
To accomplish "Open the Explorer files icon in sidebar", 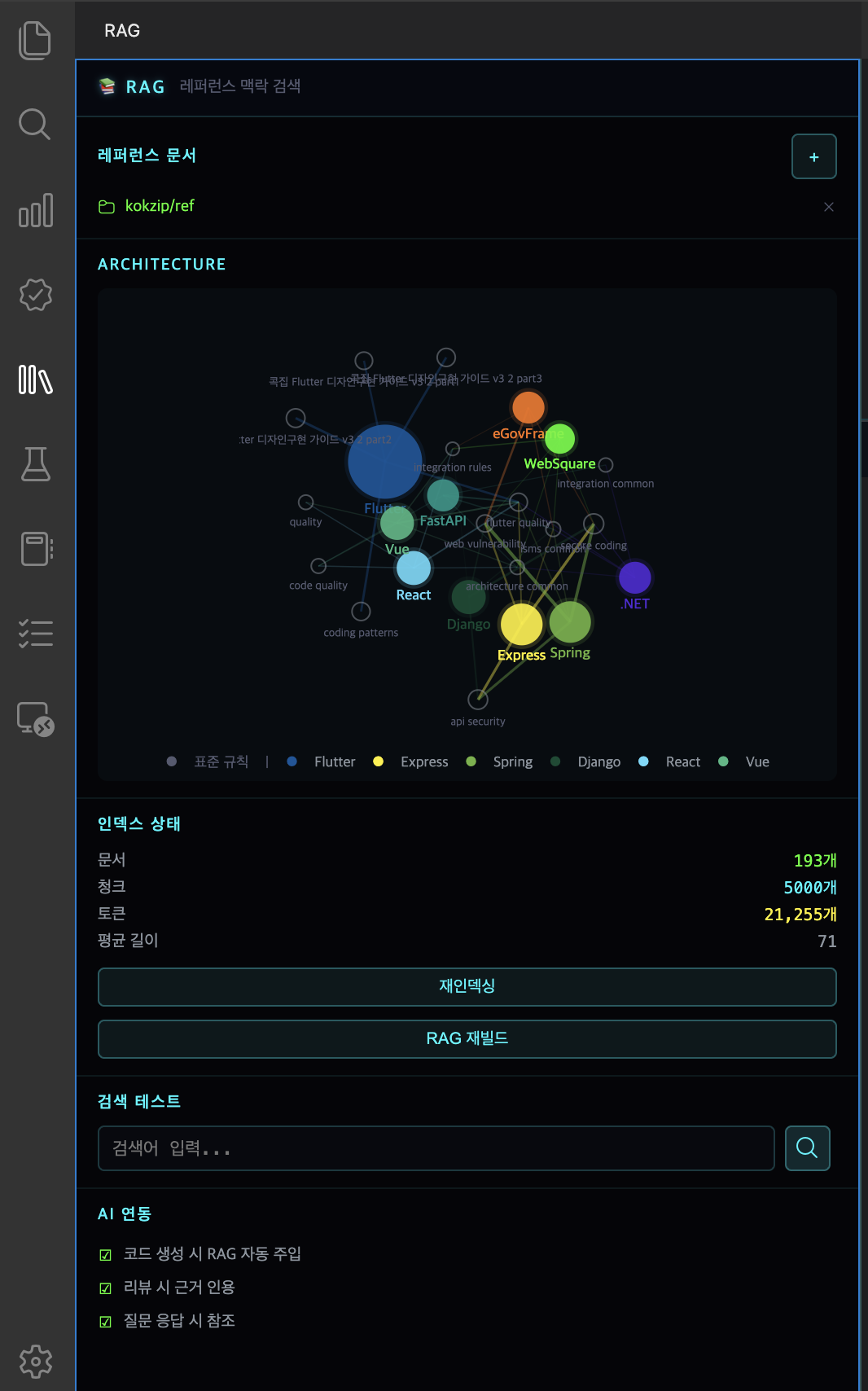I will [x=35, y=41].
